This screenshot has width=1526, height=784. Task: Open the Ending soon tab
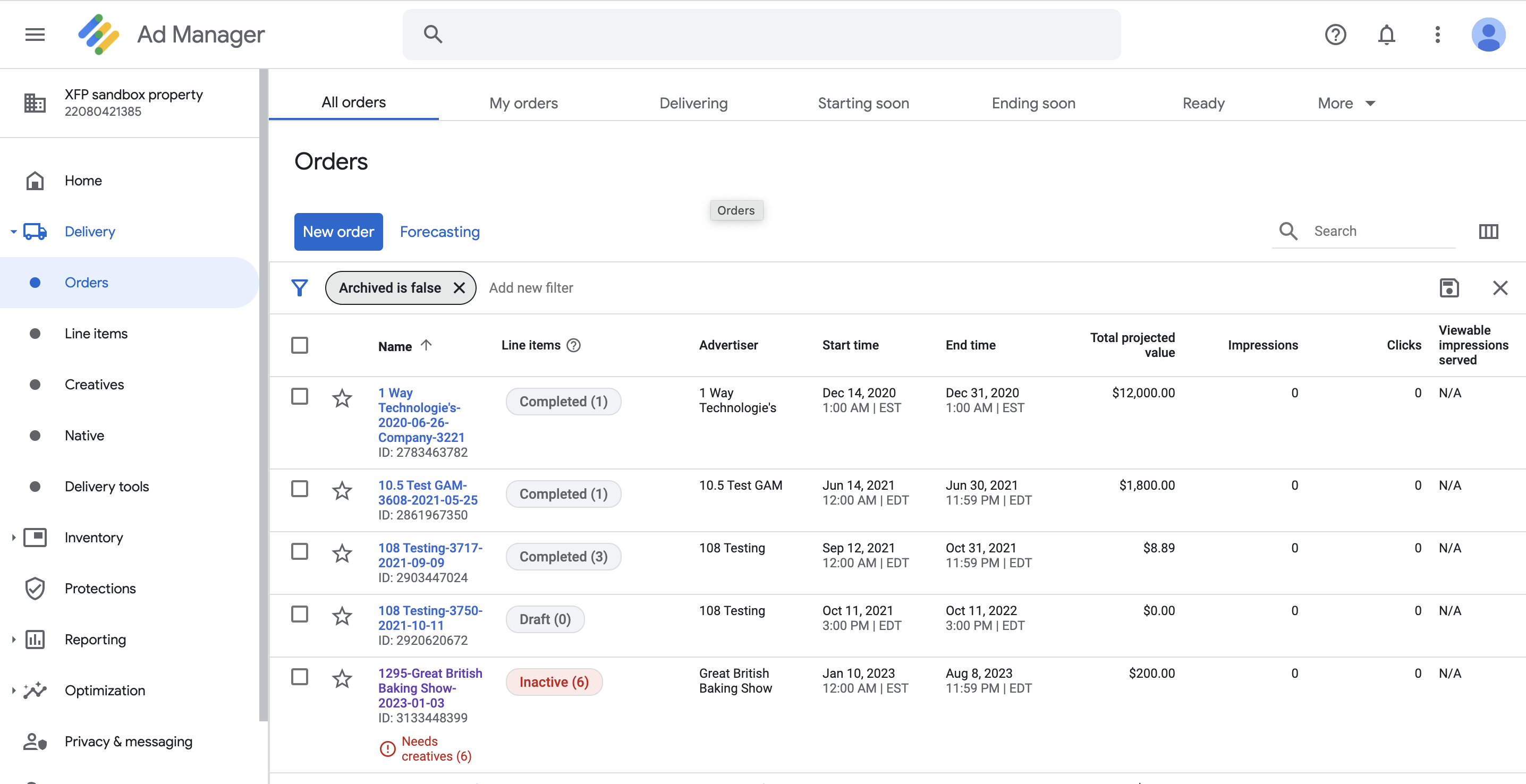1033,103
